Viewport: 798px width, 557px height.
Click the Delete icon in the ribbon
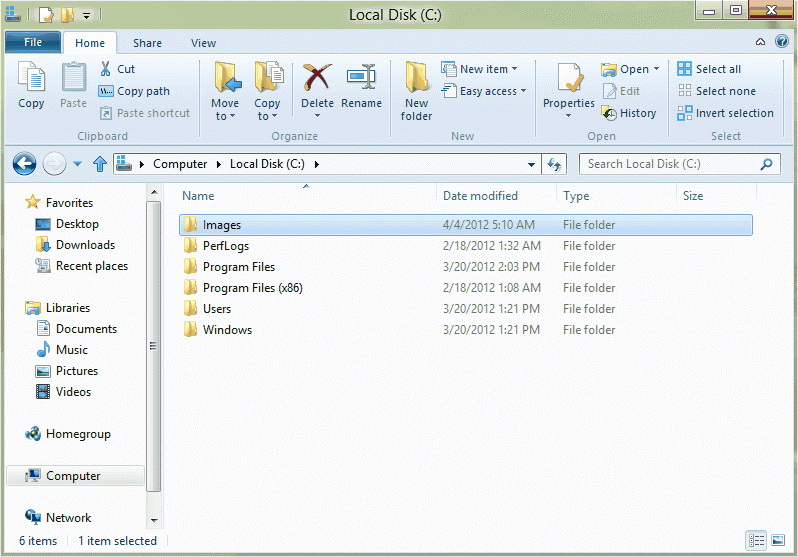317,78
